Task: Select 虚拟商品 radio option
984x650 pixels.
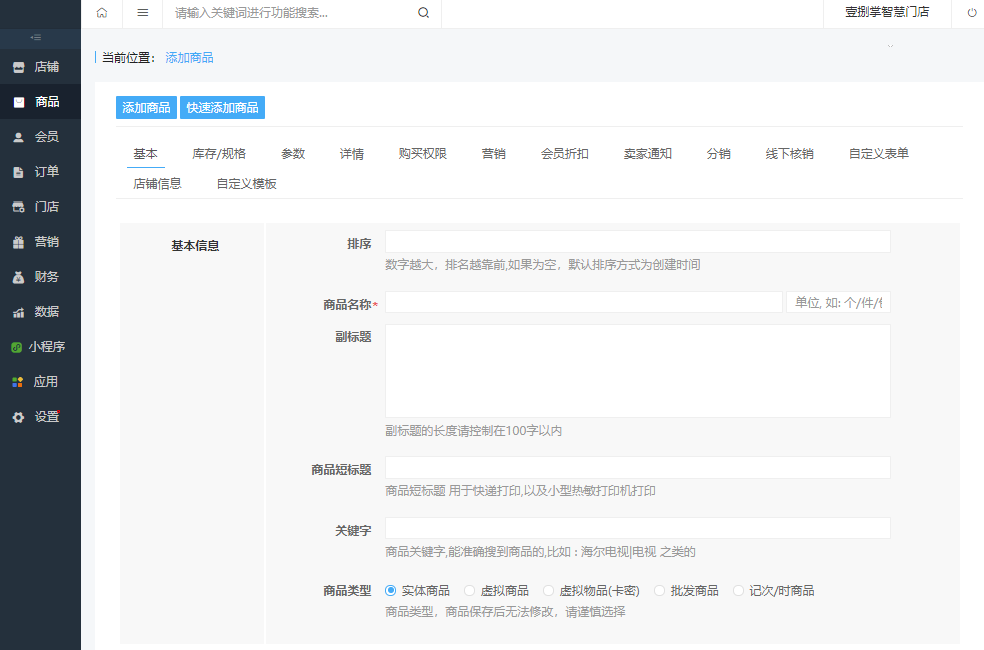Action: 469,590
